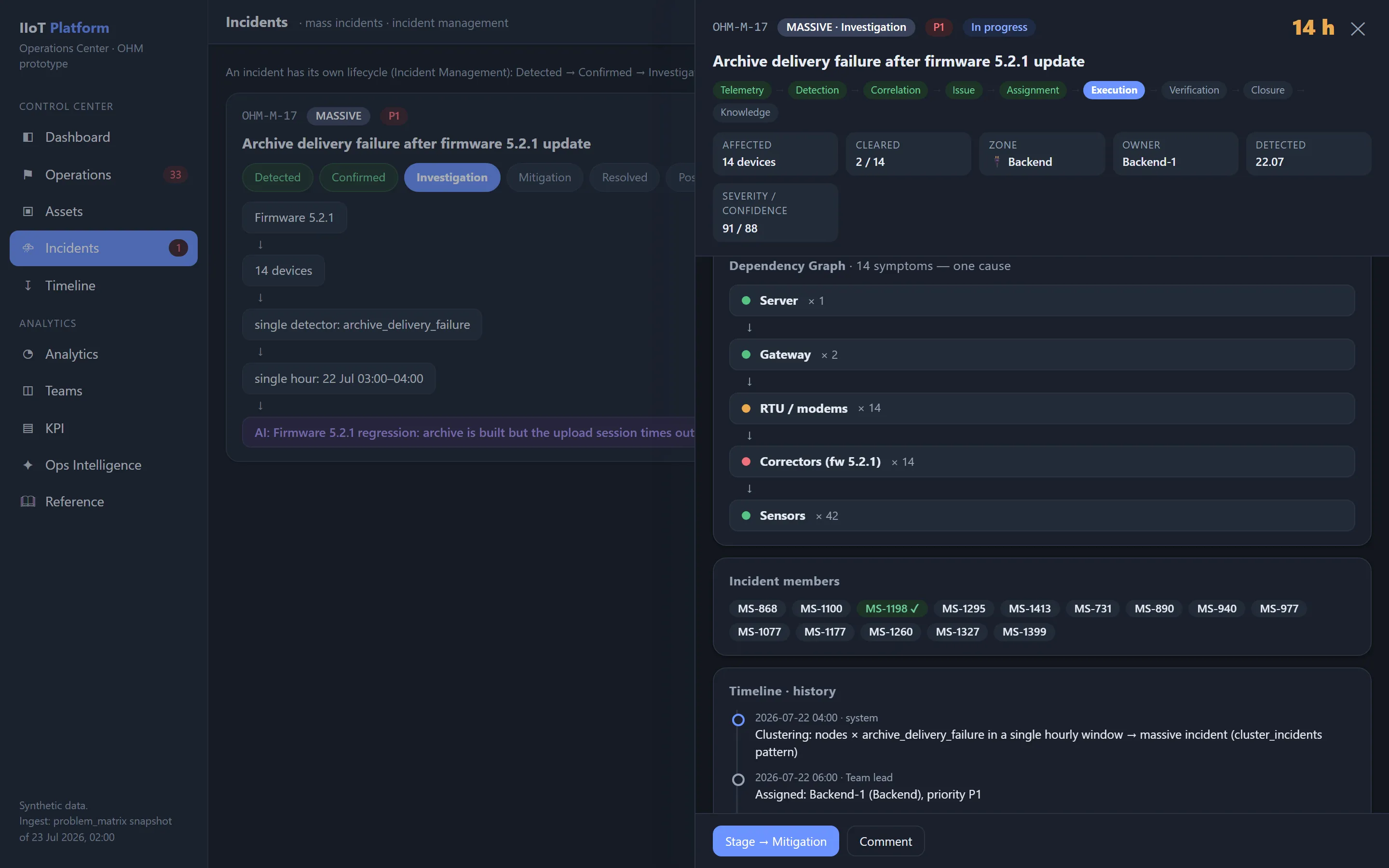Select the Verification pipeline step

(x=1194, y=90)
